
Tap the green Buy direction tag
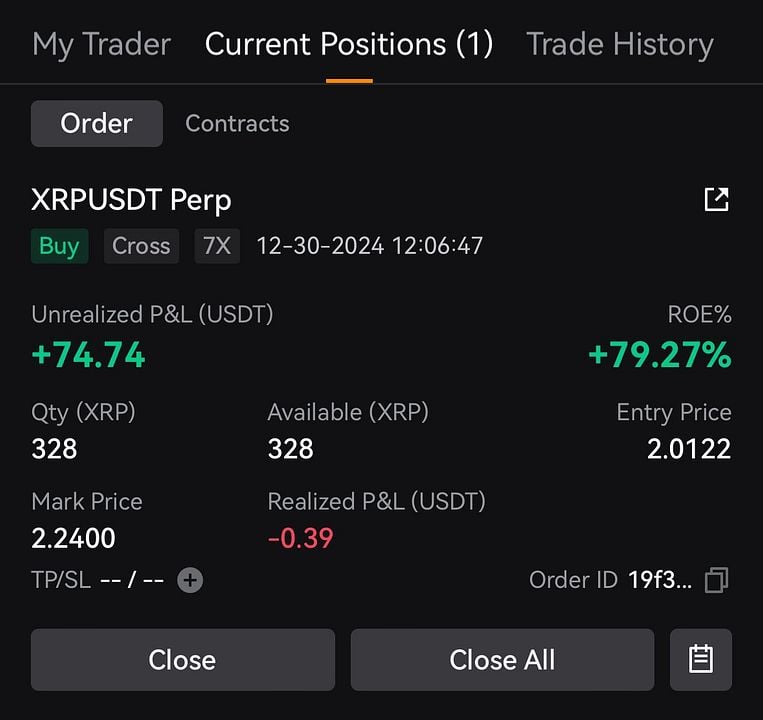pos(59,246)
